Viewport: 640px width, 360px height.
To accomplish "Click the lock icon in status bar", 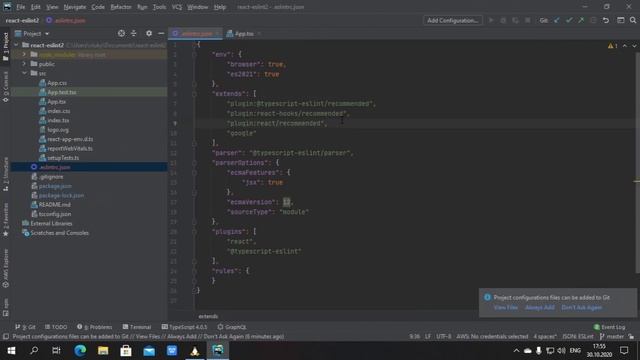I will coord(631,337).
